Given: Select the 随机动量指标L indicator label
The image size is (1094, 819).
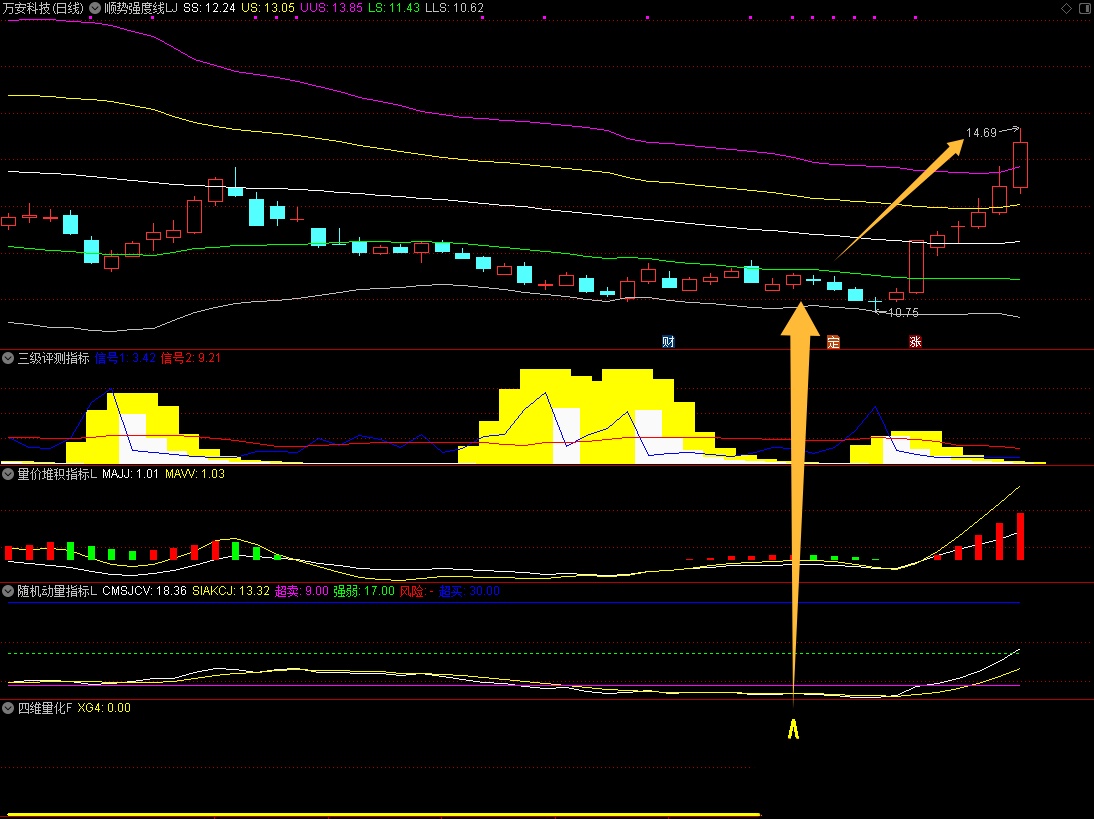Looking at the screenshot, I should tap(57, 591).
